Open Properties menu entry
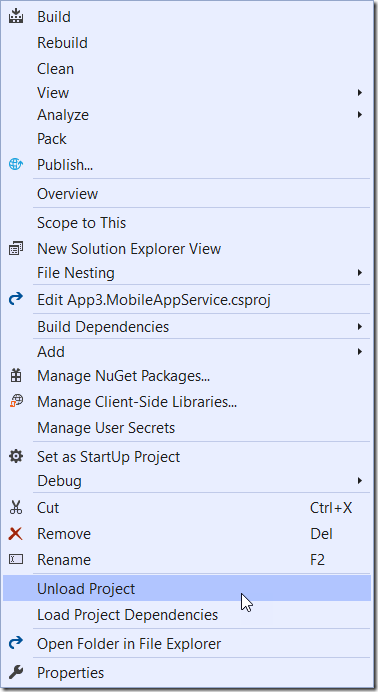Viewport: 378px width, 692px height. 187,673
